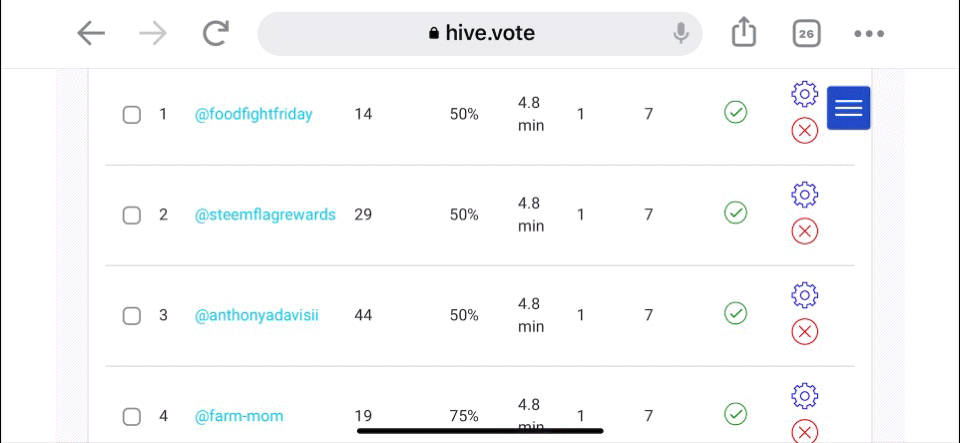The width and height of the screenshot is (960, 443).
Task: Tick the checkbox for row 1 @foodfightfriday
Action: point(132,114)
